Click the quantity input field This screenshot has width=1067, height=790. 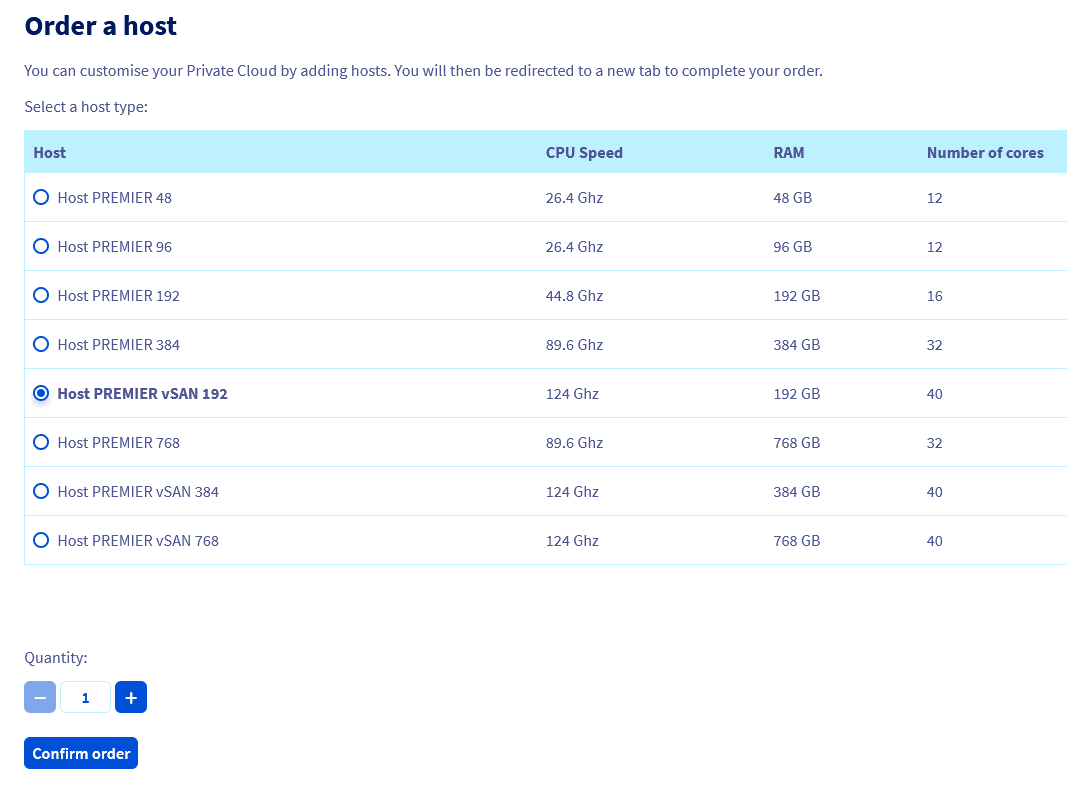85,697
